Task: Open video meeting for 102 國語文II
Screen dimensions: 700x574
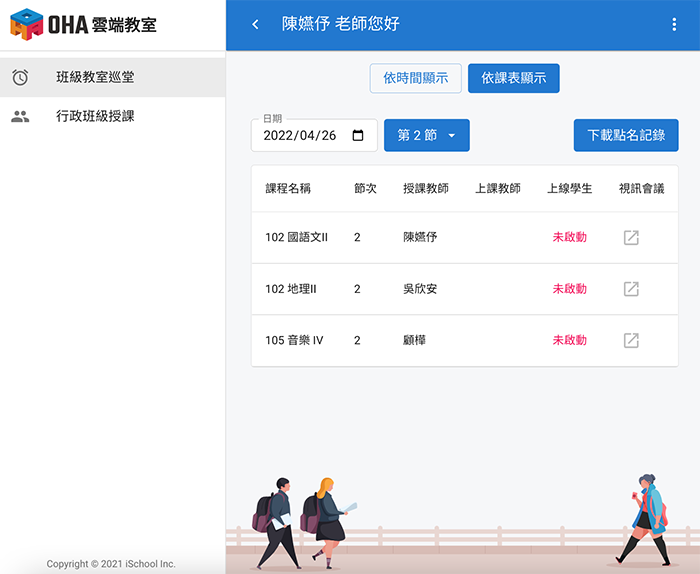Action: (631, 237)
